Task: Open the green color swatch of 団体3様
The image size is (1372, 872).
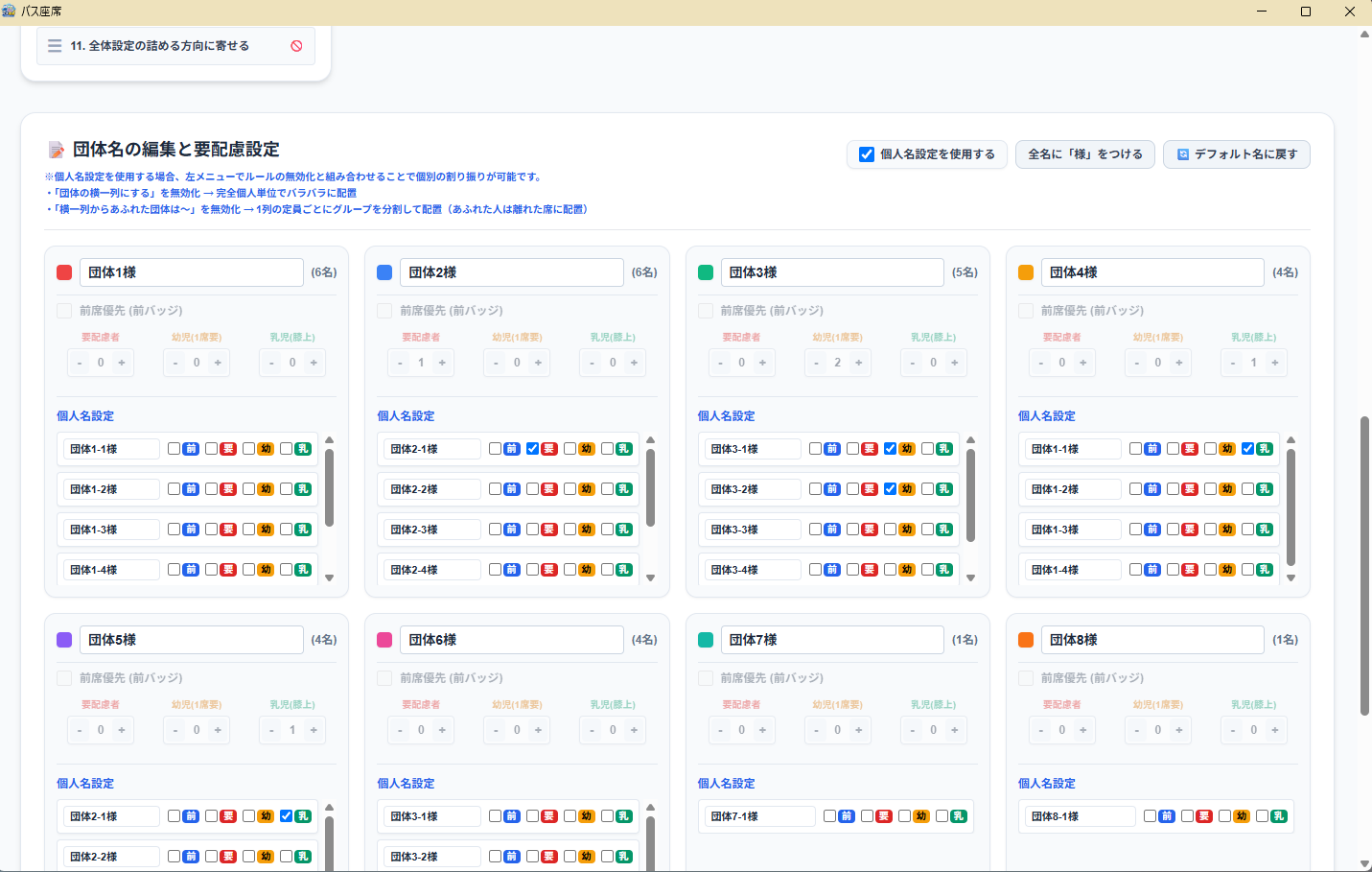Action: [706, 272]
